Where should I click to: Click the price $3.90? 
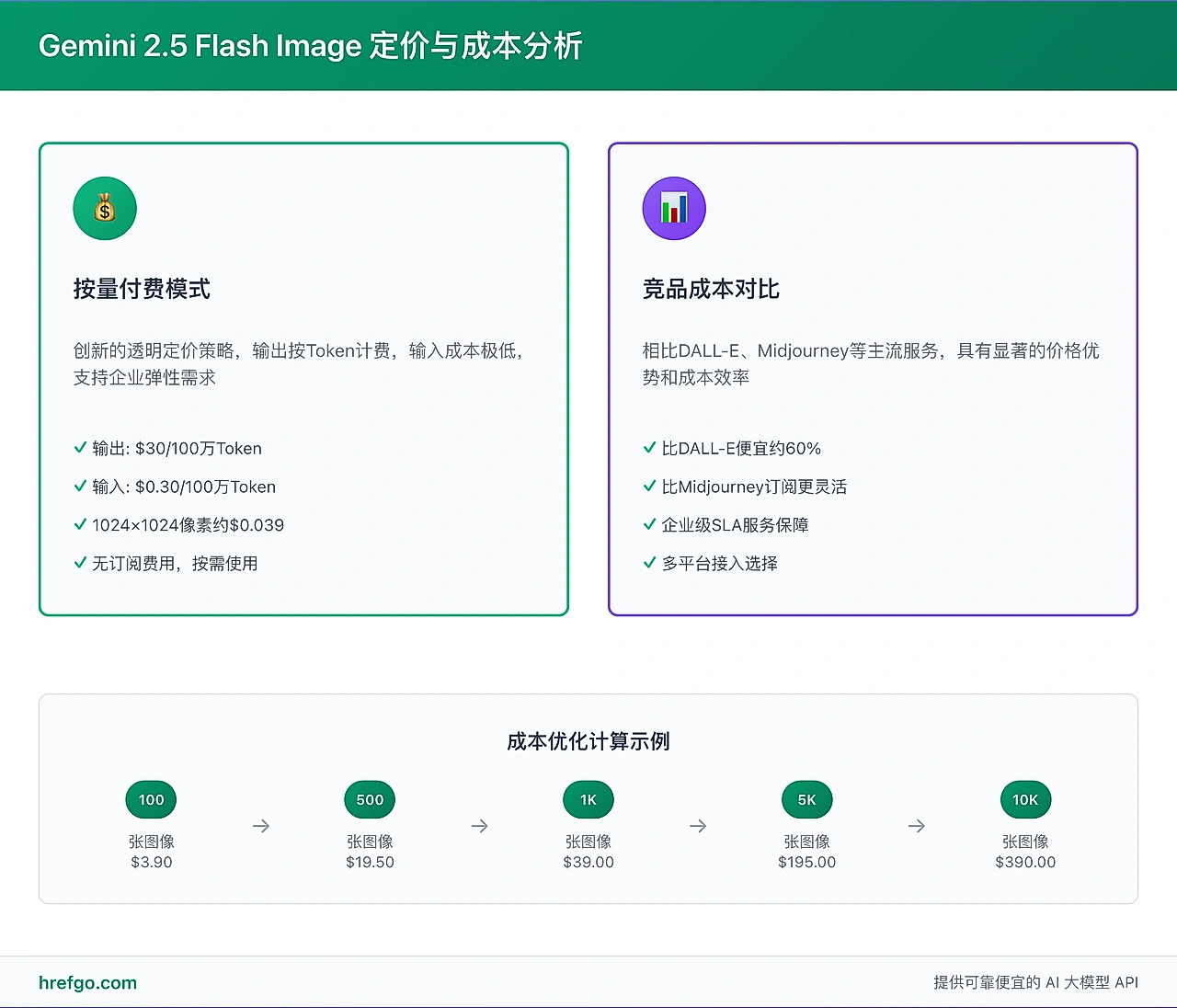pyautogui.click(x=151, y=862)
